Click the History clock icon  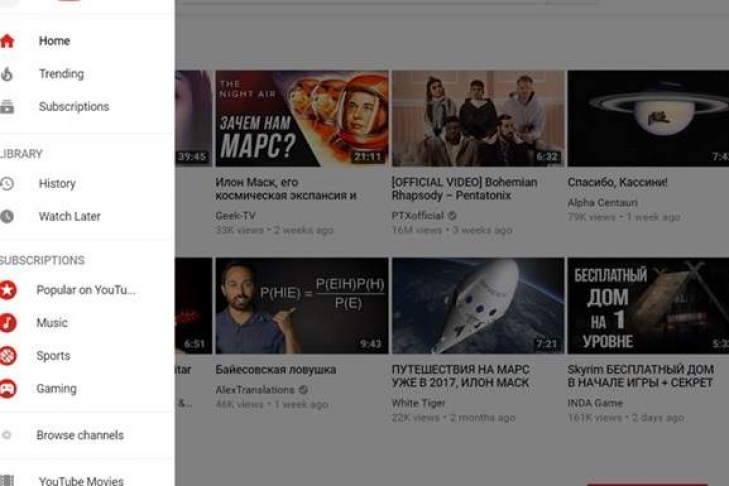point(7,184)
